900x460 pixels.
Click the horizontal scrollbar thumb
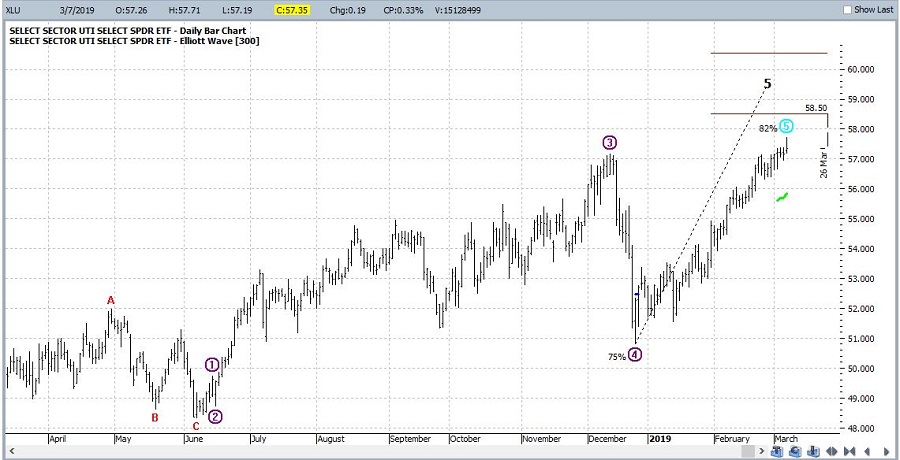coord(748,451)
